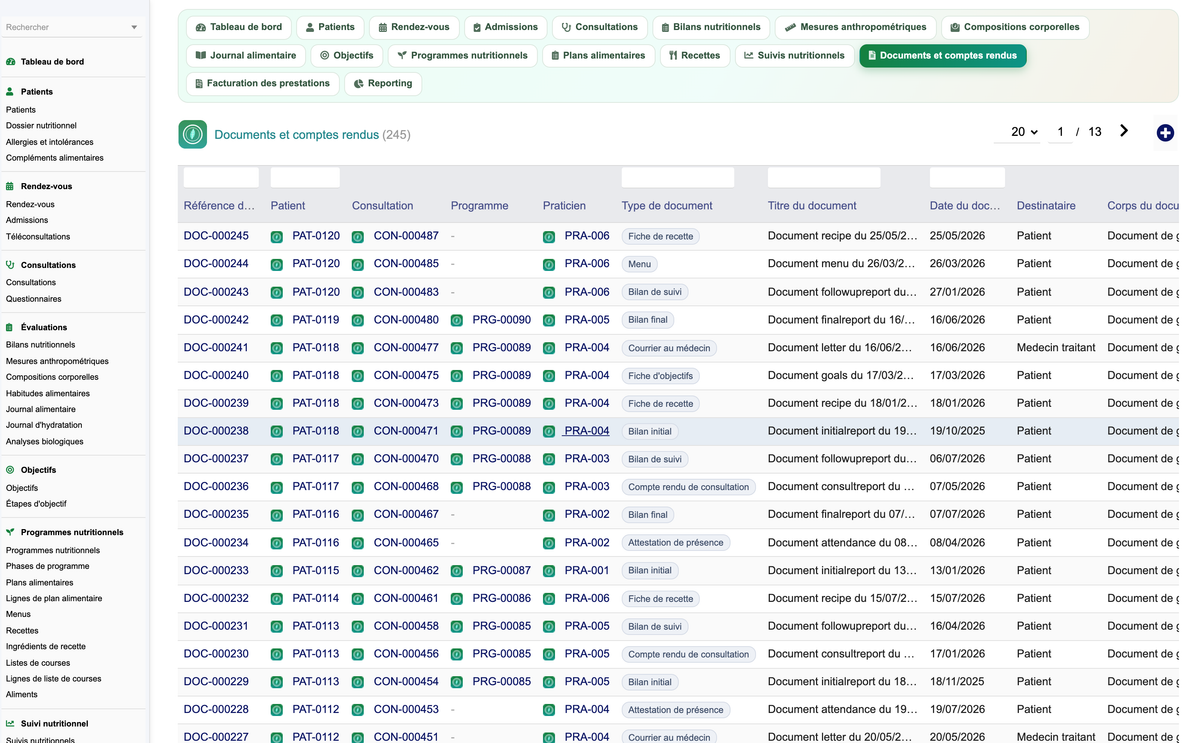This screenshot has height=743, width=1200.
Task: Sort by the Destinataire column header
Action: tap(1046, 206)
